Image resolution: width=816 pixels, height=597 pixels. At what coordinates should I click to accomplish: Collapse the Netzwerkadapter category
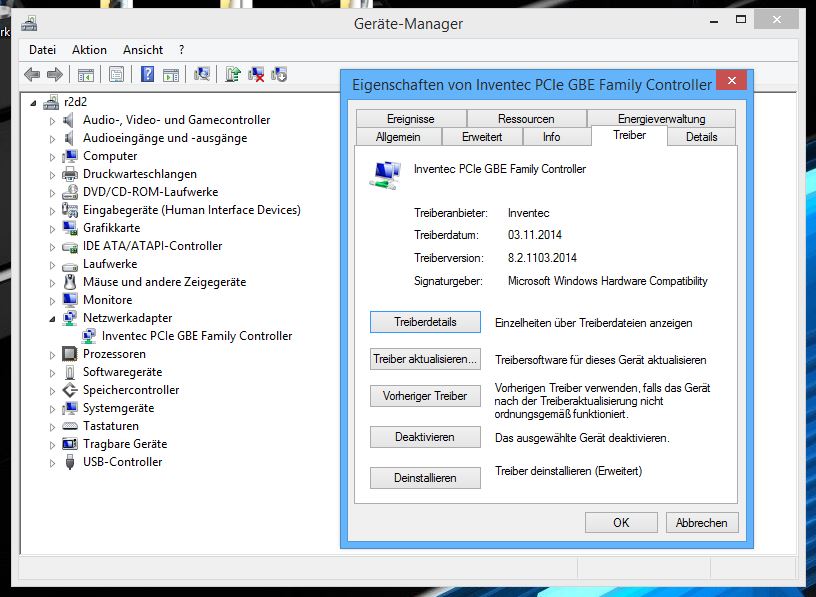click(52, 319)
